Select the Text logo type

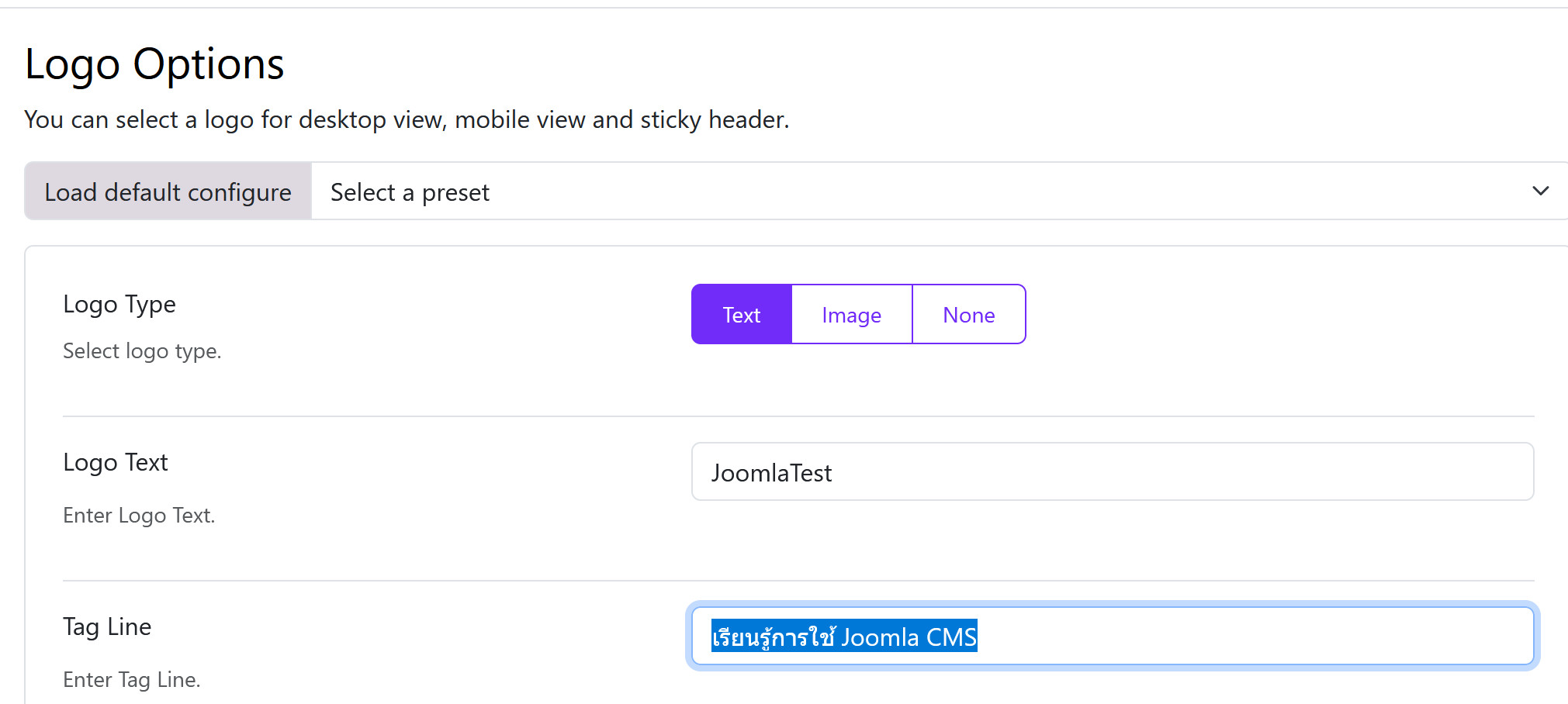[740, 314]
